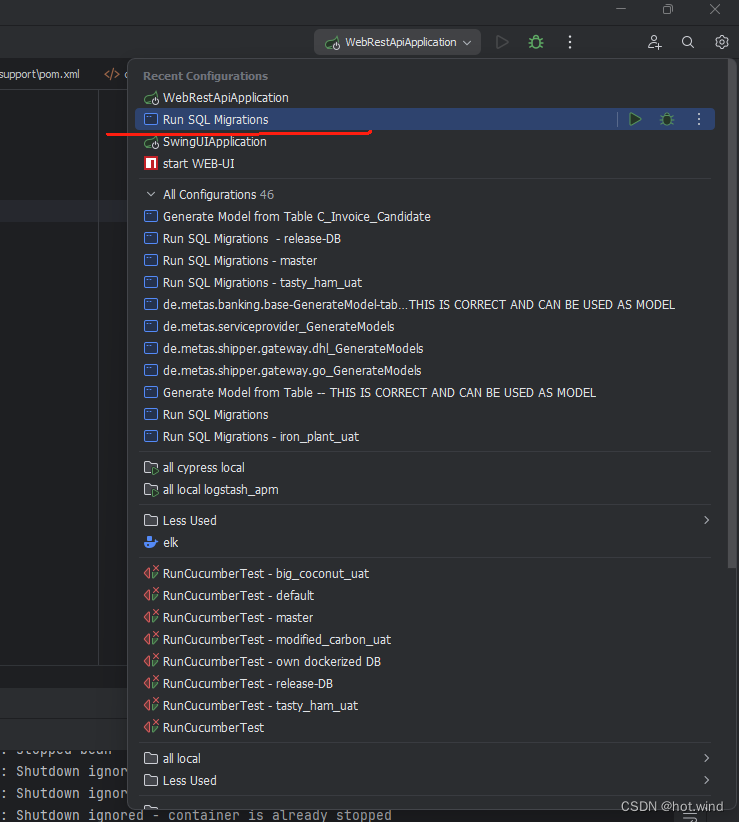739x822 pixels.
Task: Select RunCucumberTest - release-DB
Action: point(425,684)
